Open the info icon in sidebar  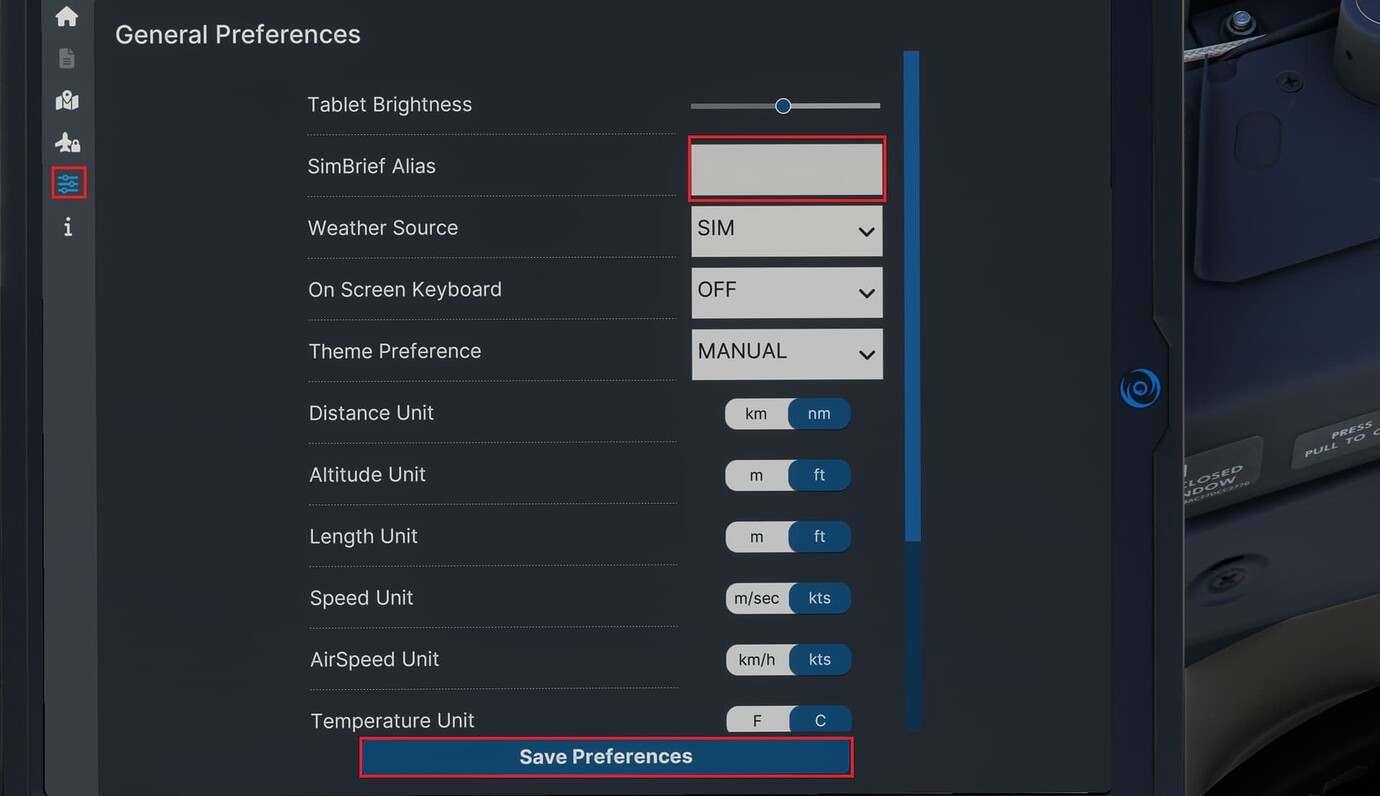pos(67,228)
